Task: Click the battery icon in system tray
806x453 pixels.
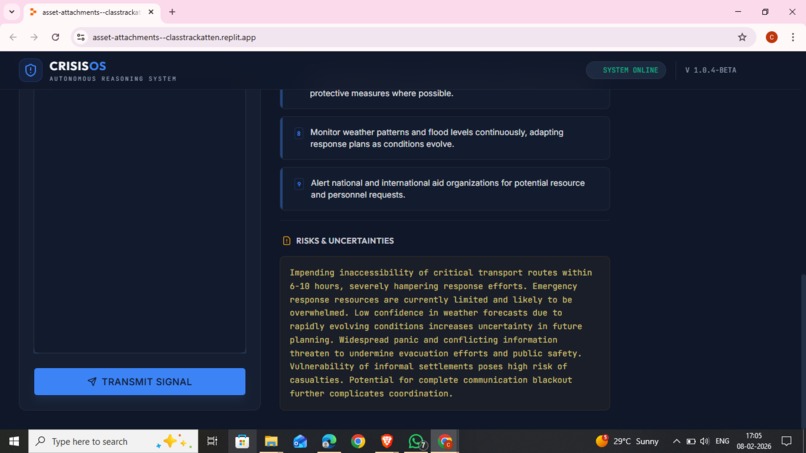Action: coord(691,441)
